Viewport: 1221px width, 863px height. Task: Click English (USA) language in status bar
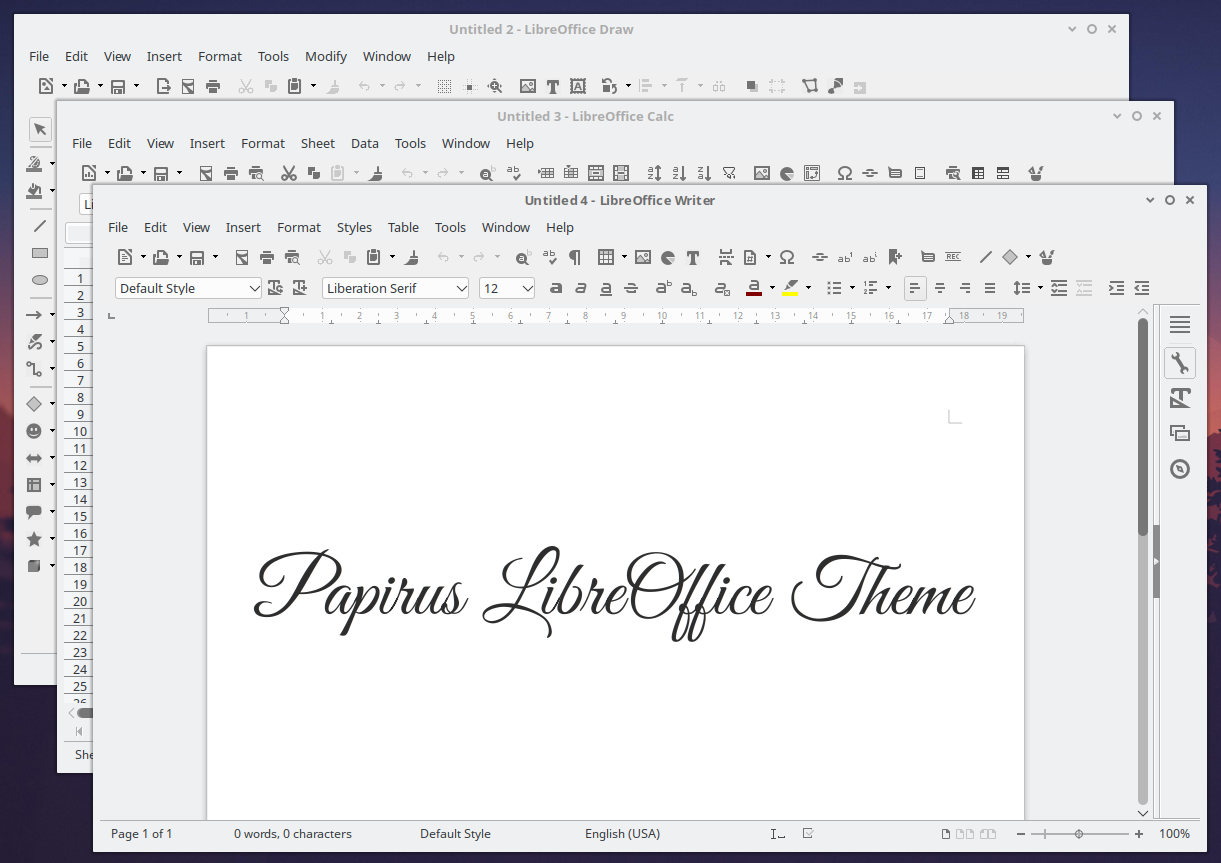coord(622,833)
